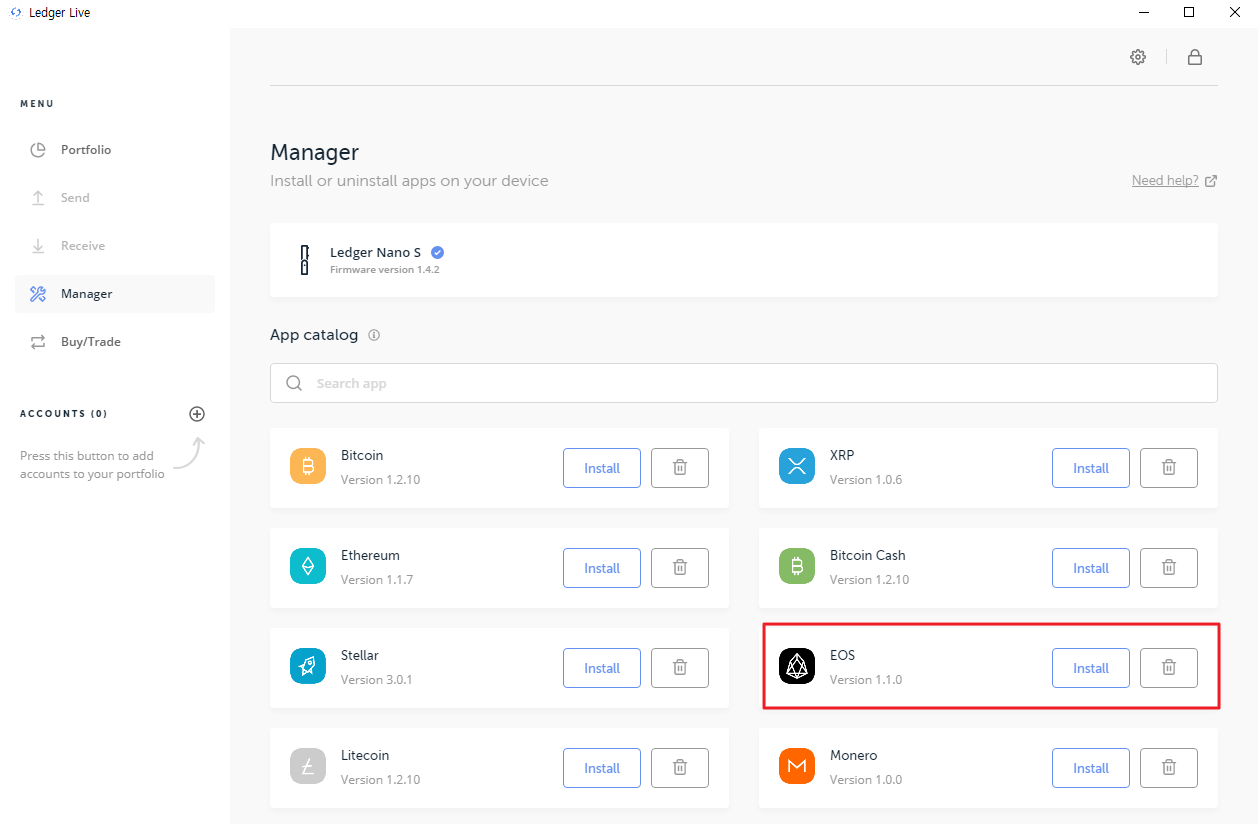Click the Ledger Nano S device icon
The image size is (1258, 824).
coord(305,259)
